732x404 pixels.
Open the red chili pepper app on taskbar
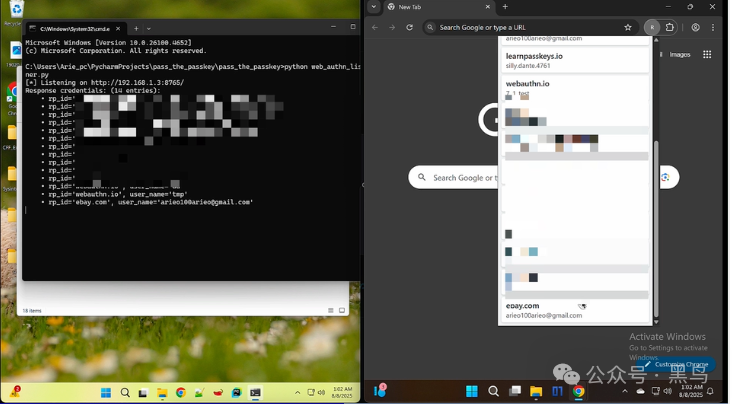click(x=218, y=393)
